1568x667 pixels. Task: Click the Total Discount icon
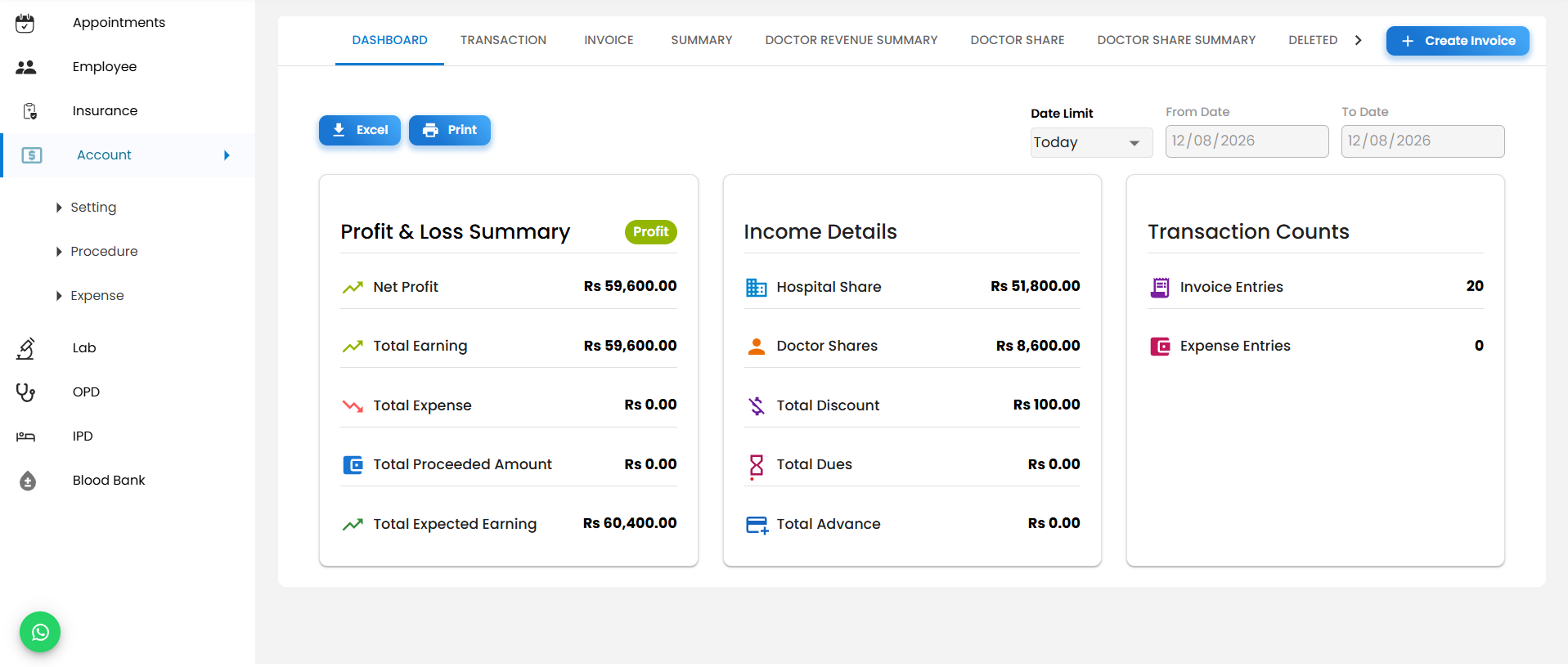[757, 405]
